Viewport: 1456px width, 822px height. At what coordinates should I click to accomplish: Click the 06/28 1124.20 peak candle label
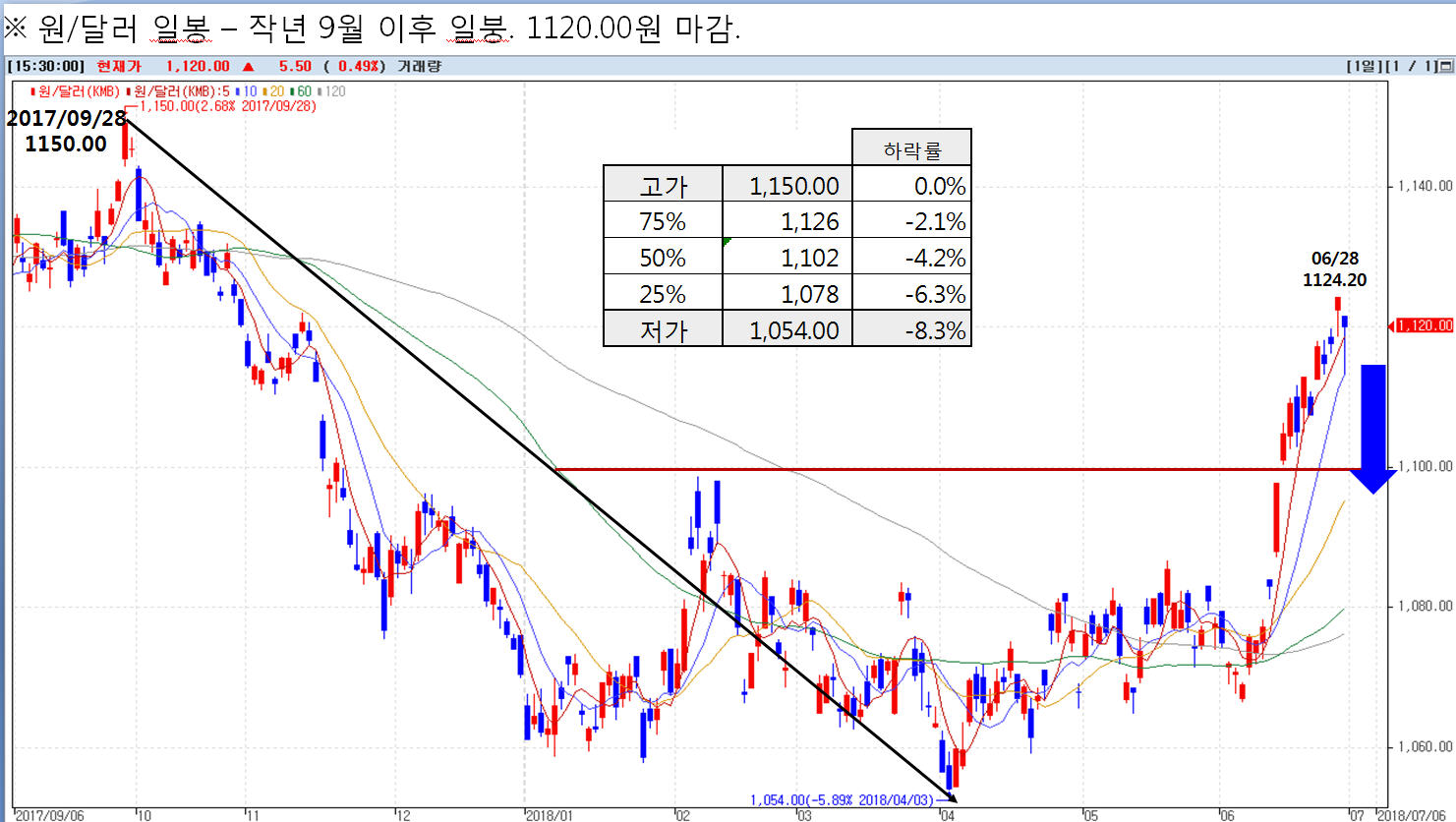[x=1334, y=269]
